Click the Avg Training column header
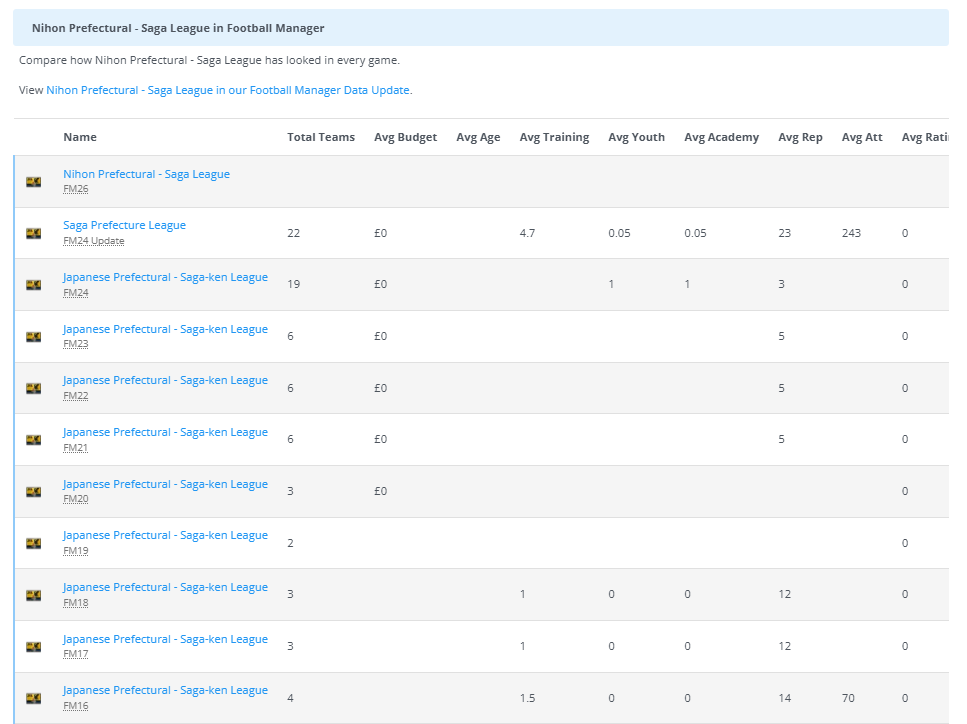Screen dimensions: 967x724 point(554,137)
